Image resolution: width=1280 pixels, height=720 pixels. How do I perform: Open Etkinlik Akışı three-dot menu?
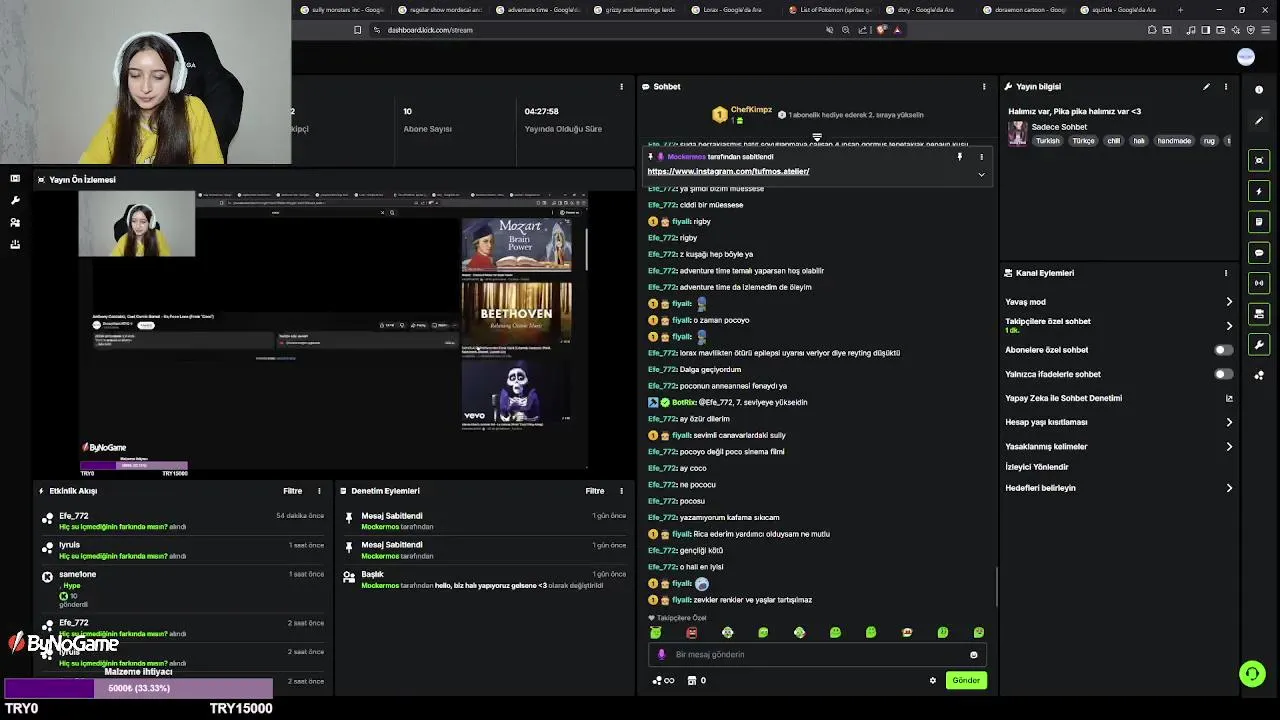tap(319, 491)
